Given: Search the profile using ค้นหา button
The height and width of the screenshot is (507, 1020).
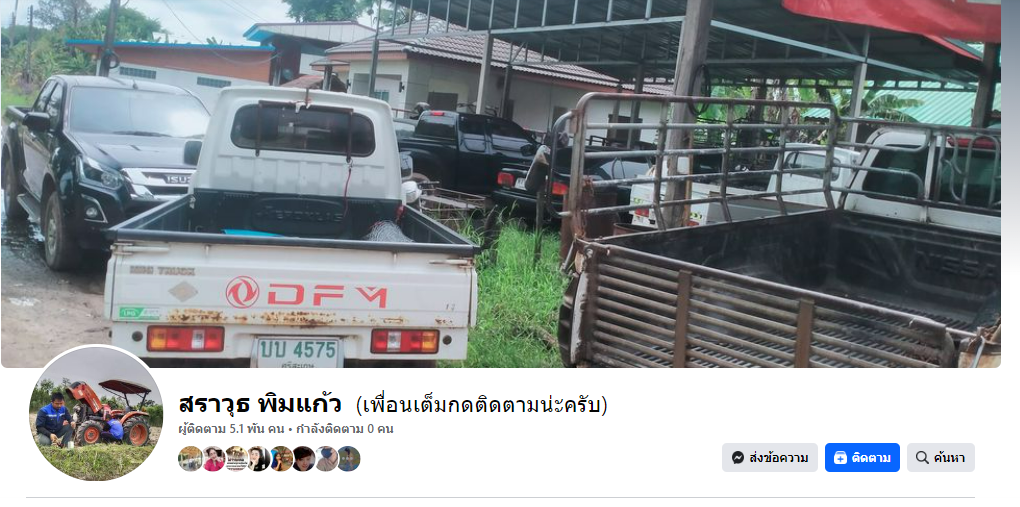Looking at the screenshot, I should [941, 458].
